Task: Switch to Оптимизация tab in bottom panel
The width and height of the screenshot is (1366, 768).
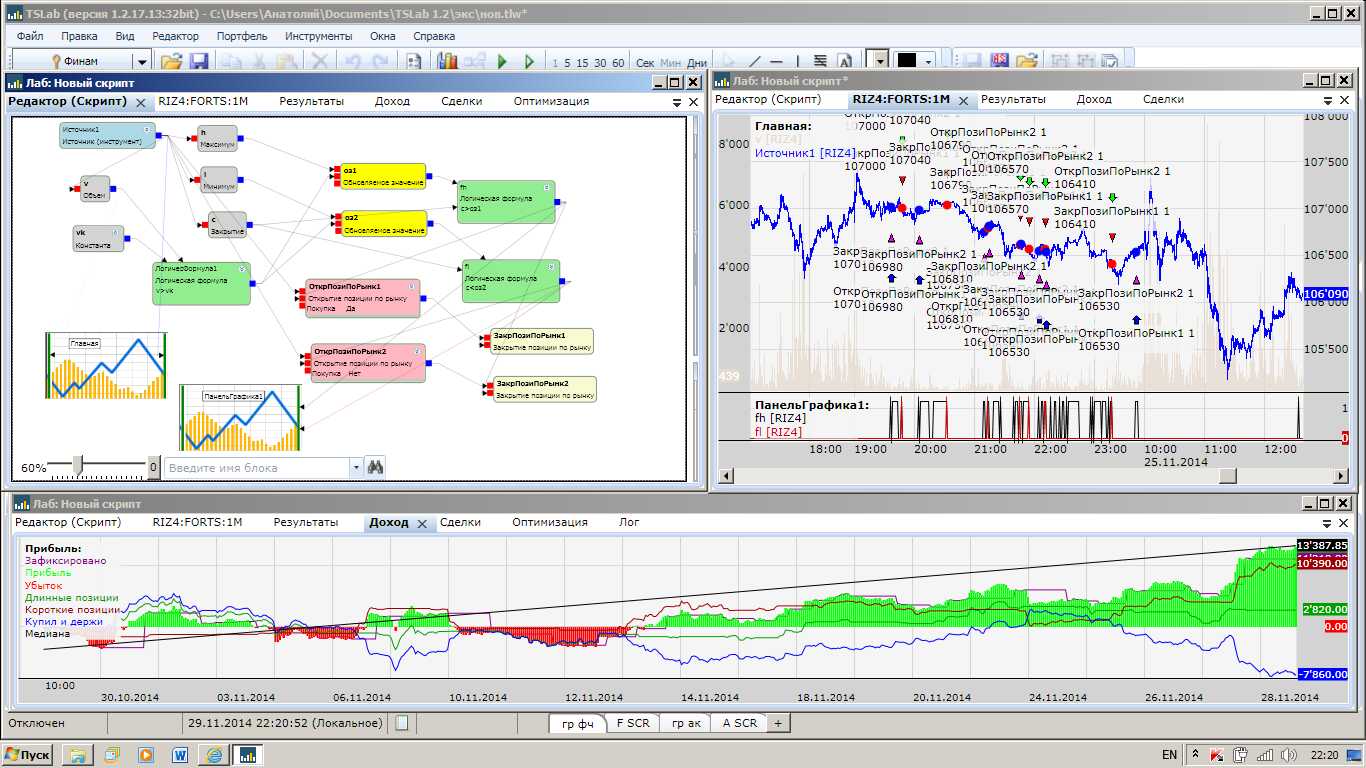Action: [549, 522]
